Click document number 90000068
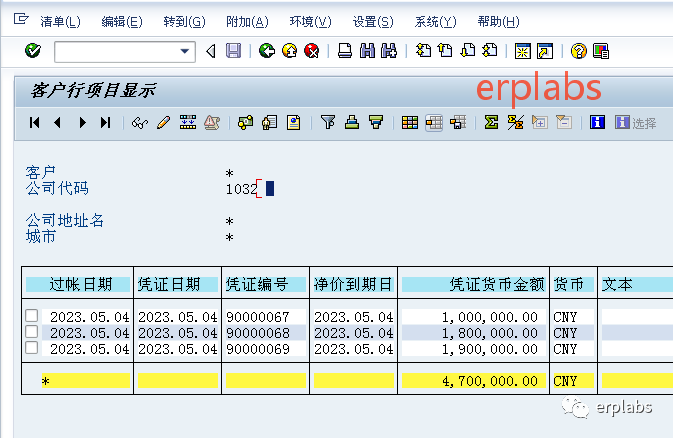The width and height of the screenshot is (673, 438). tap(258, 333)
